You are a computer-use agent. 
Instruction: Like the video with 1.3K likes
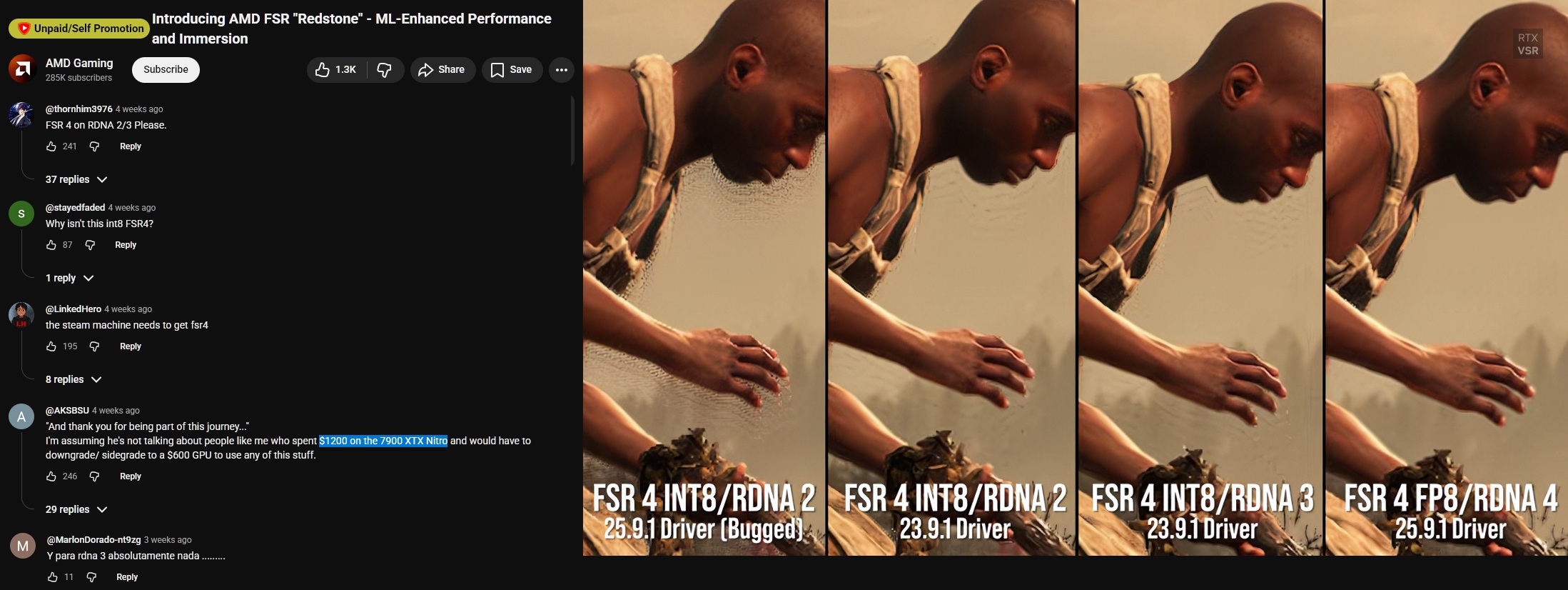pyautogui.click(x=336, y=69)
